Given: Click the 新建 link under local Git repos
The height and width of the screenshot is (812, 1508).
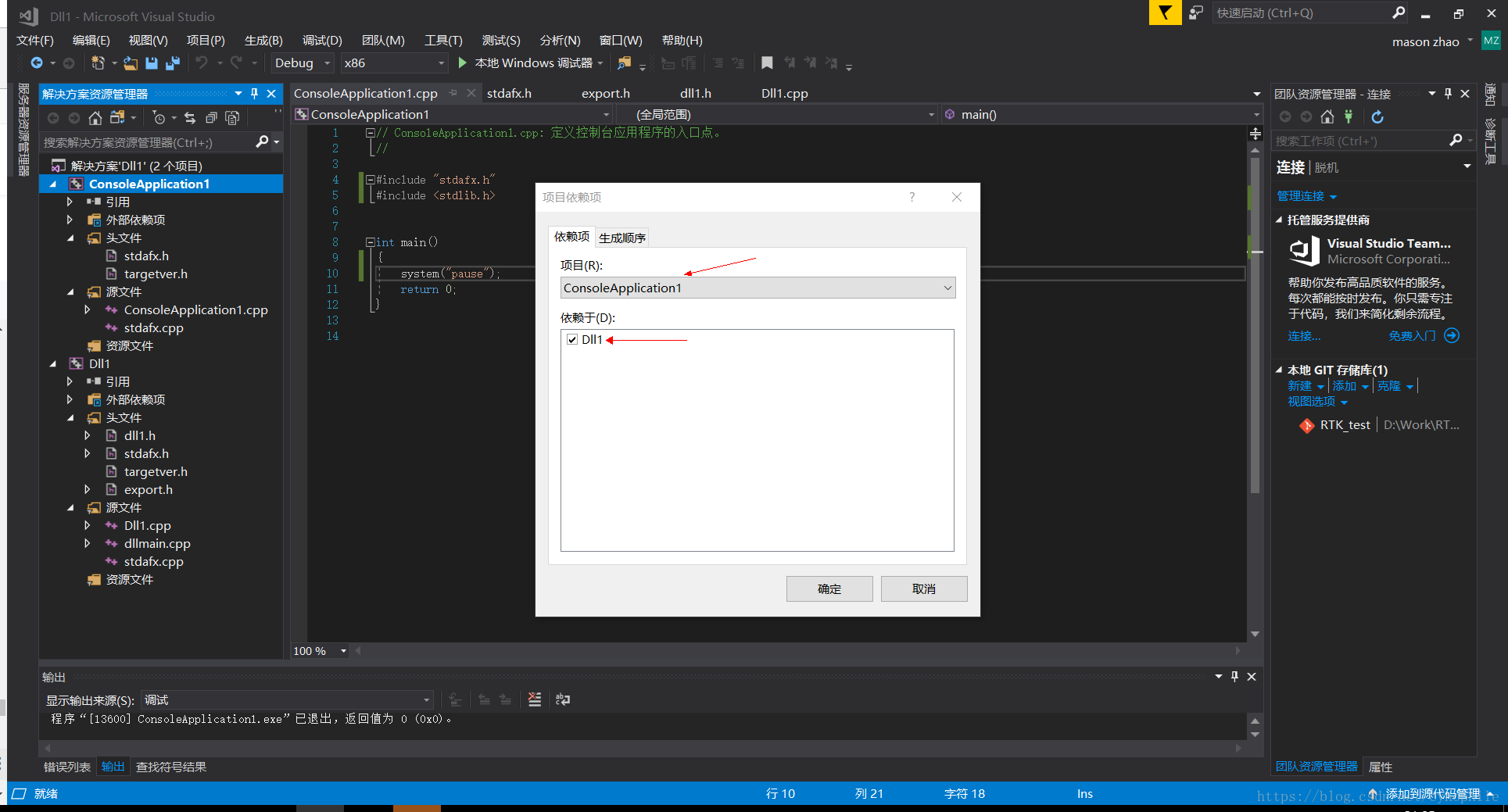Looking at the screenshot, I should pos(1299,385).
